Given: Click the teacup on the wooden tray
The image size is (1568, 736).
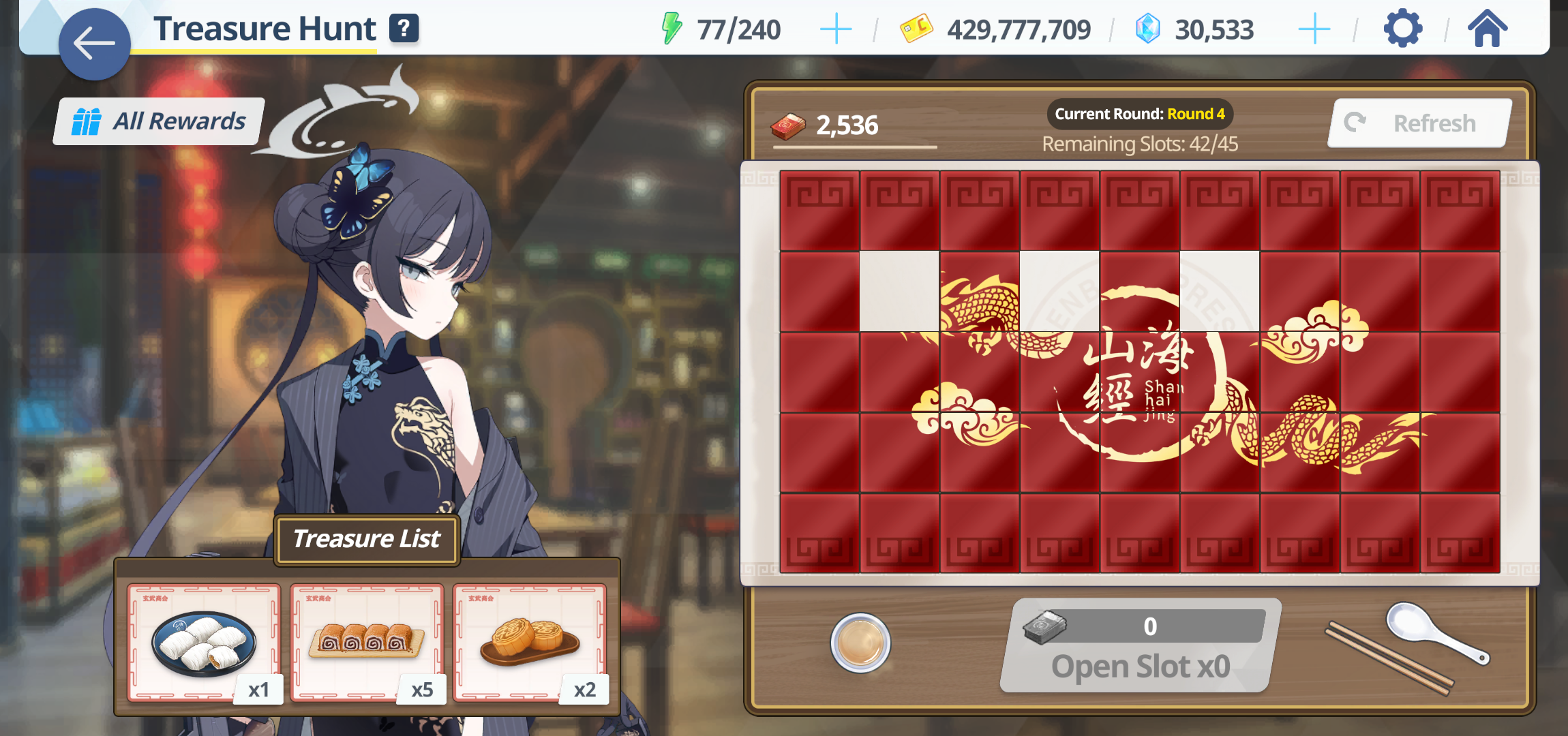Looking at the screenshot, I should coord(860,643).
